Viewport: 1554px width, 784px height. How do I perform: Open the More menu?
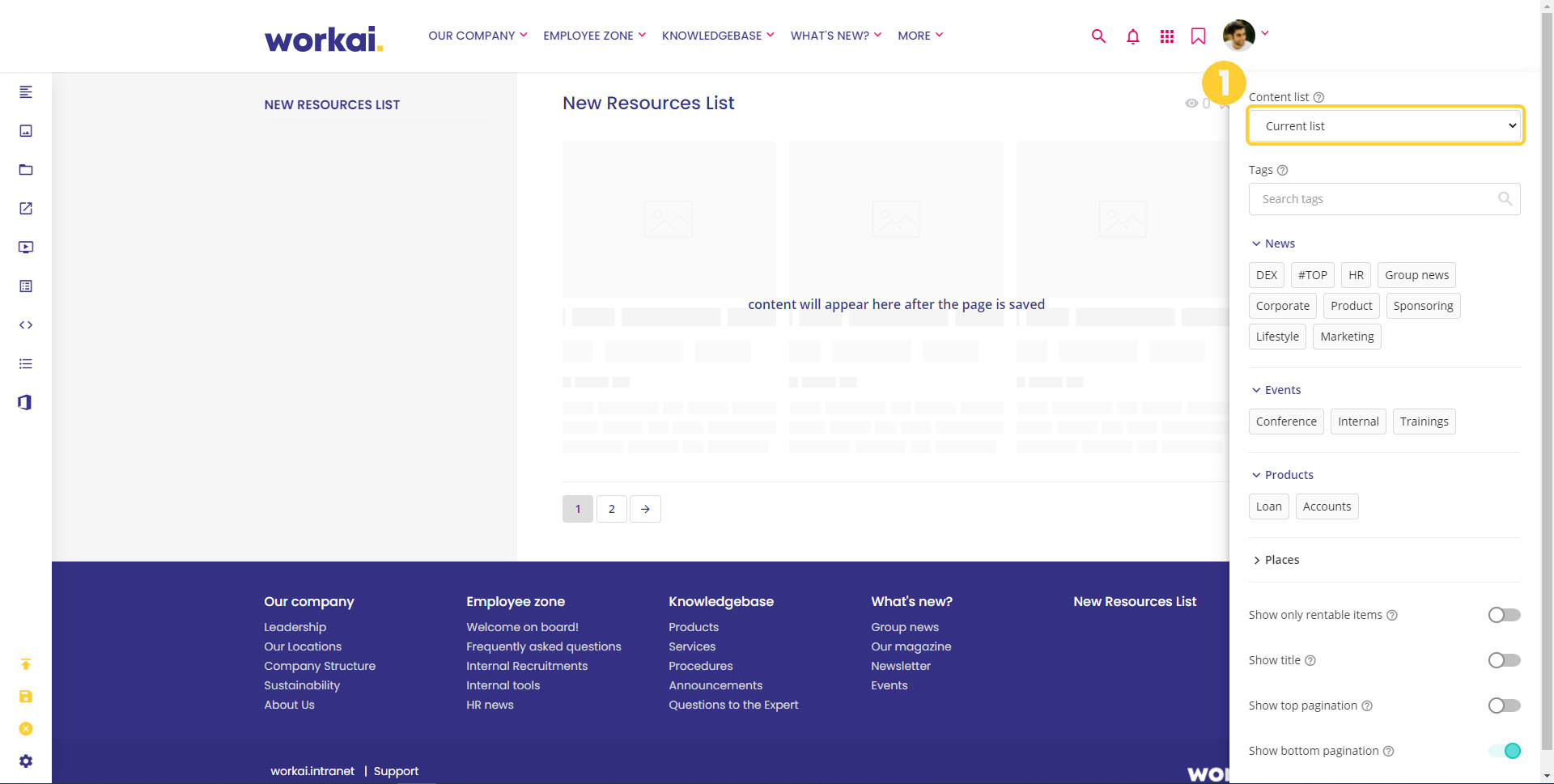[920, 36]
